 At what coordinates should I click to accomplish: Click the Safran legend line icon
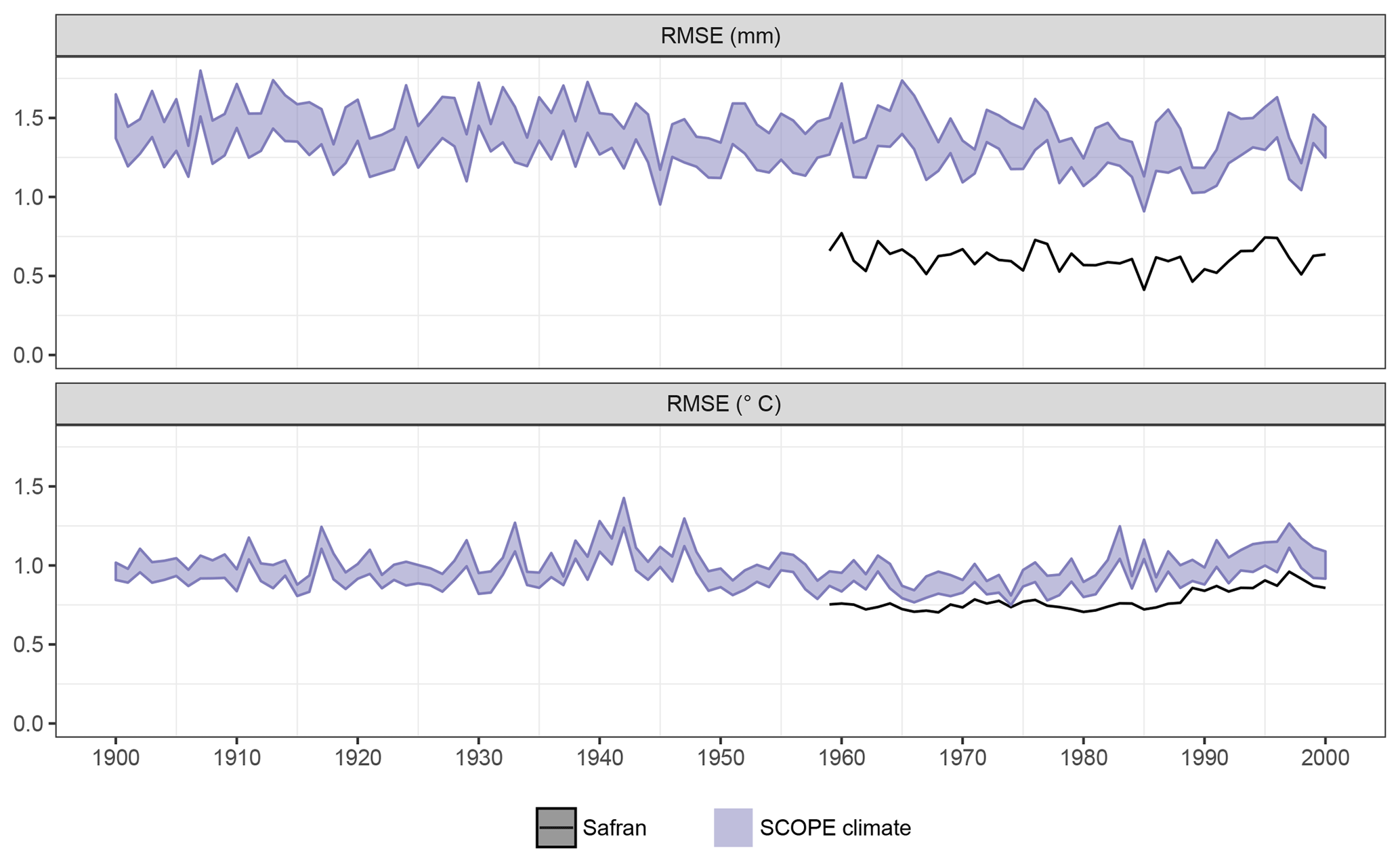[555, 827]
